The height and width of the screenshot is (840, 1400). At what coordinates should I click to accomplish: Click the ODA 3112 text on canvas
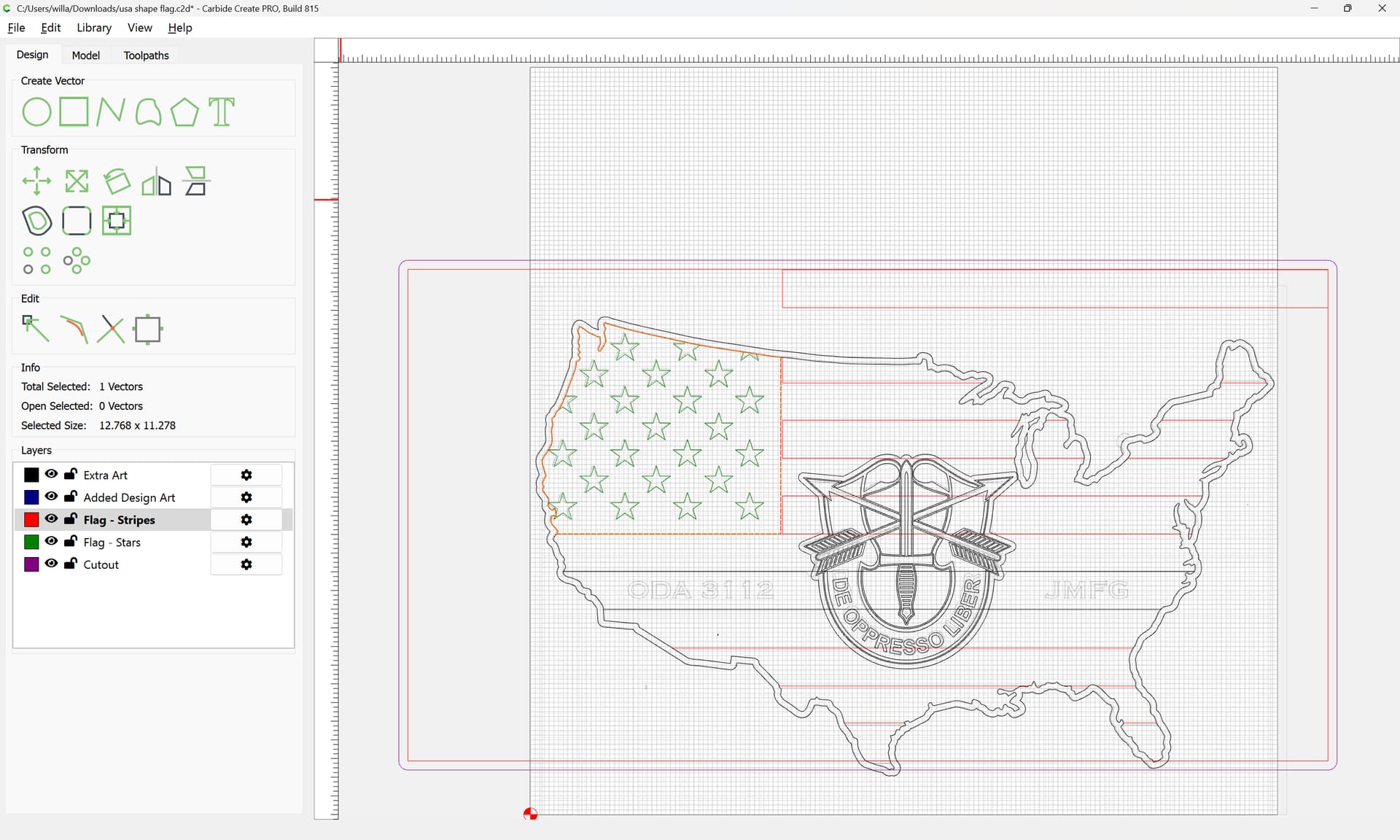point(701,589)
